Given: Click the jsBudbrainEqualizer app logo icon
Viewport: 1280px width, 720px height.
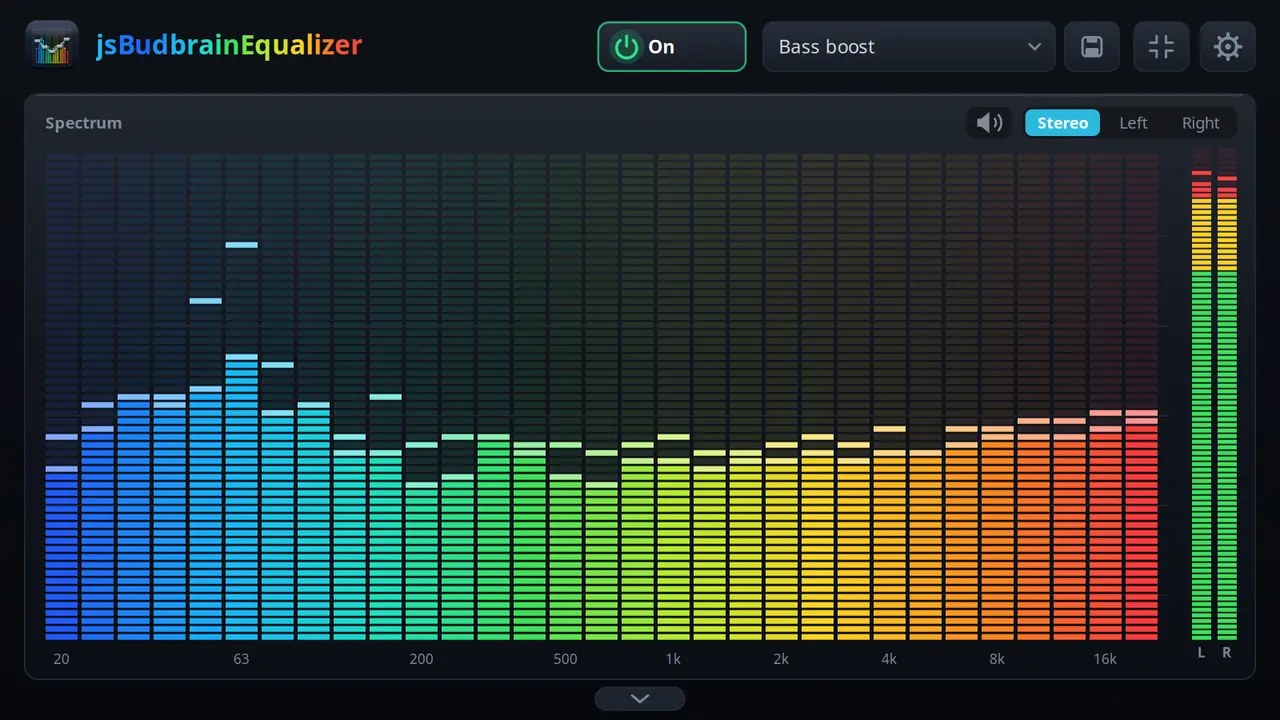Looking at the screenshot, I should (52, 46).
